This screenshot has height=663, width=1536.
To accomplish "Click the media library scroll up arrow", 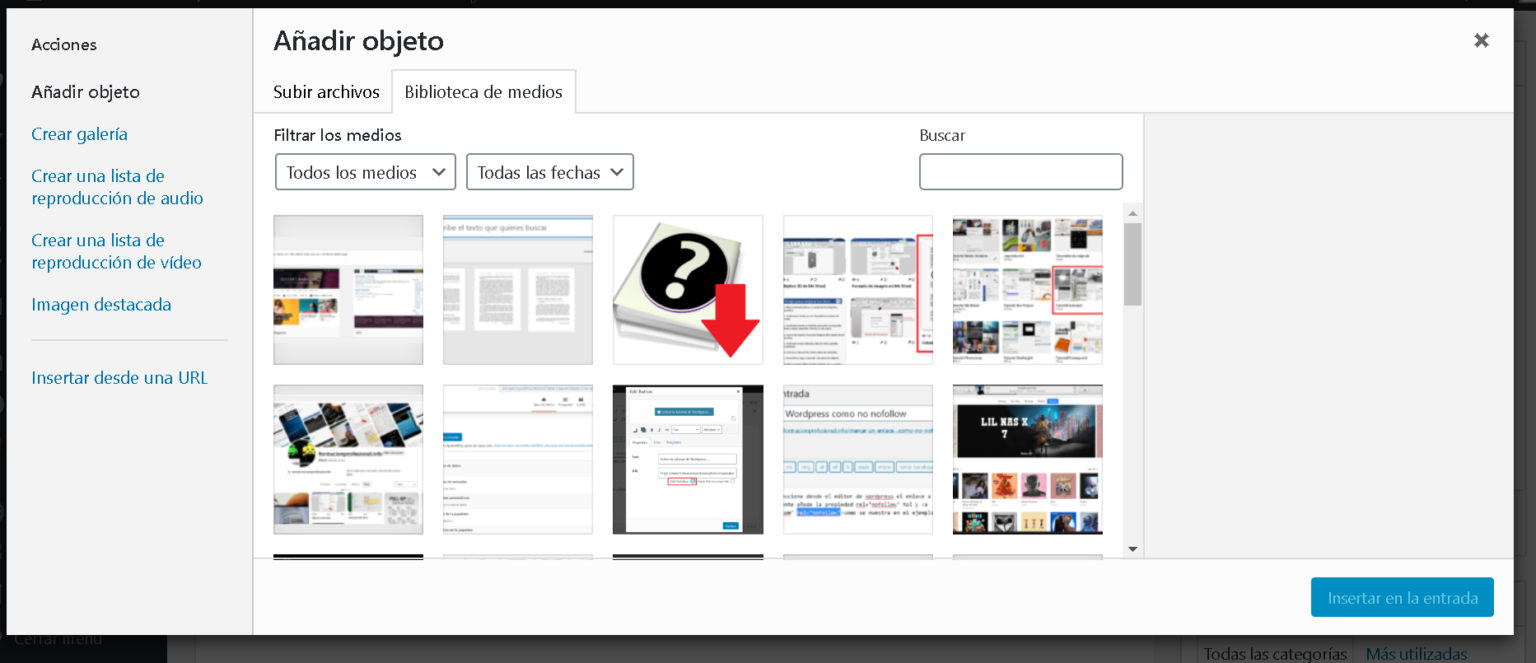I will [x=1133, y=213].
